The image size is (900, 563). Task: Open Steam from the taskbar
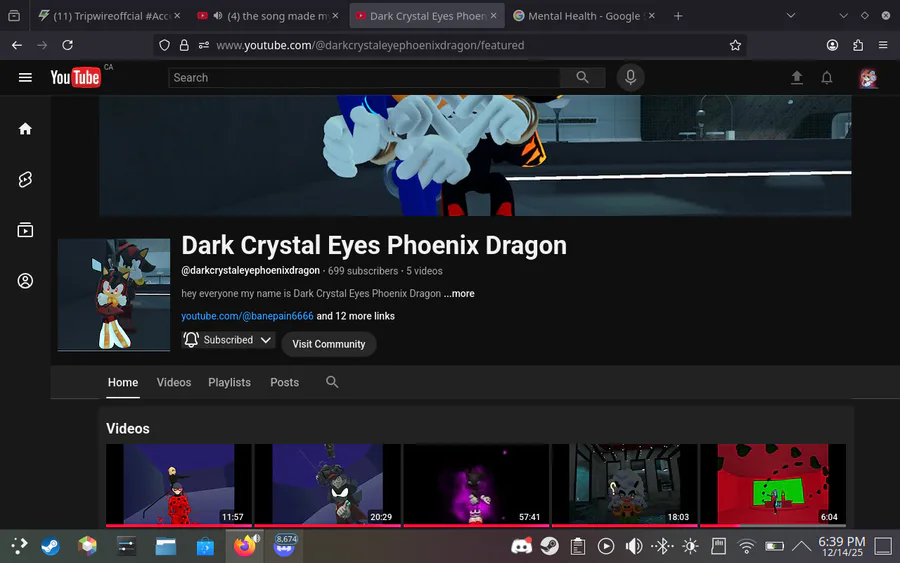pos(51,546)
